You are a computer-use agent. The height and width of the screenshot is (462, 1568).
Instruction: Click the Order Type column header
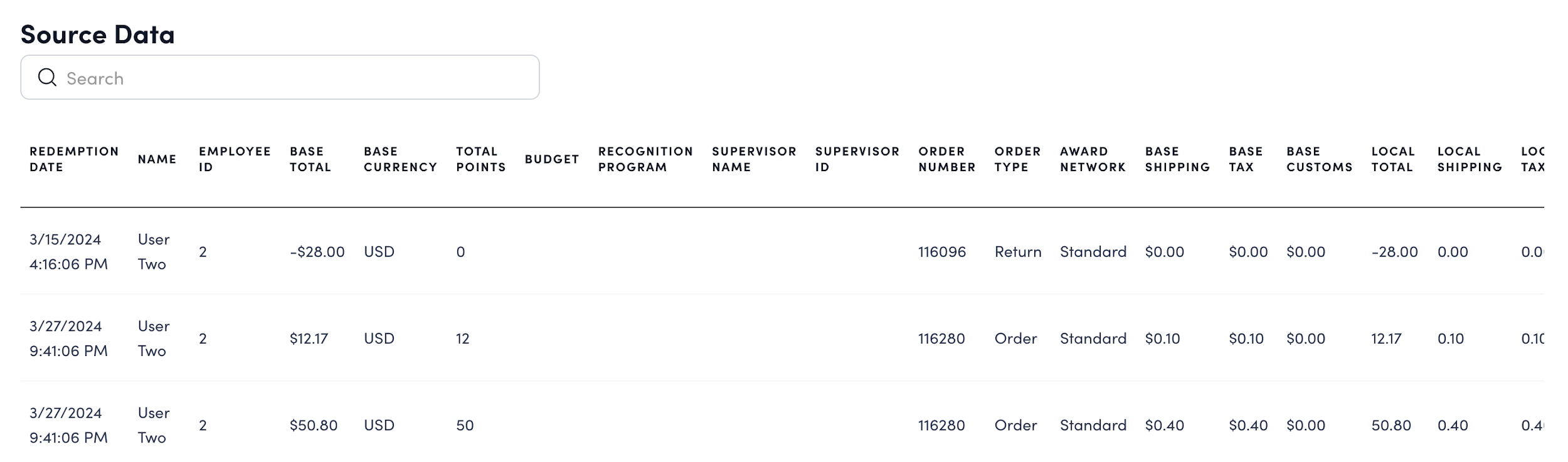click(1017, 159)
